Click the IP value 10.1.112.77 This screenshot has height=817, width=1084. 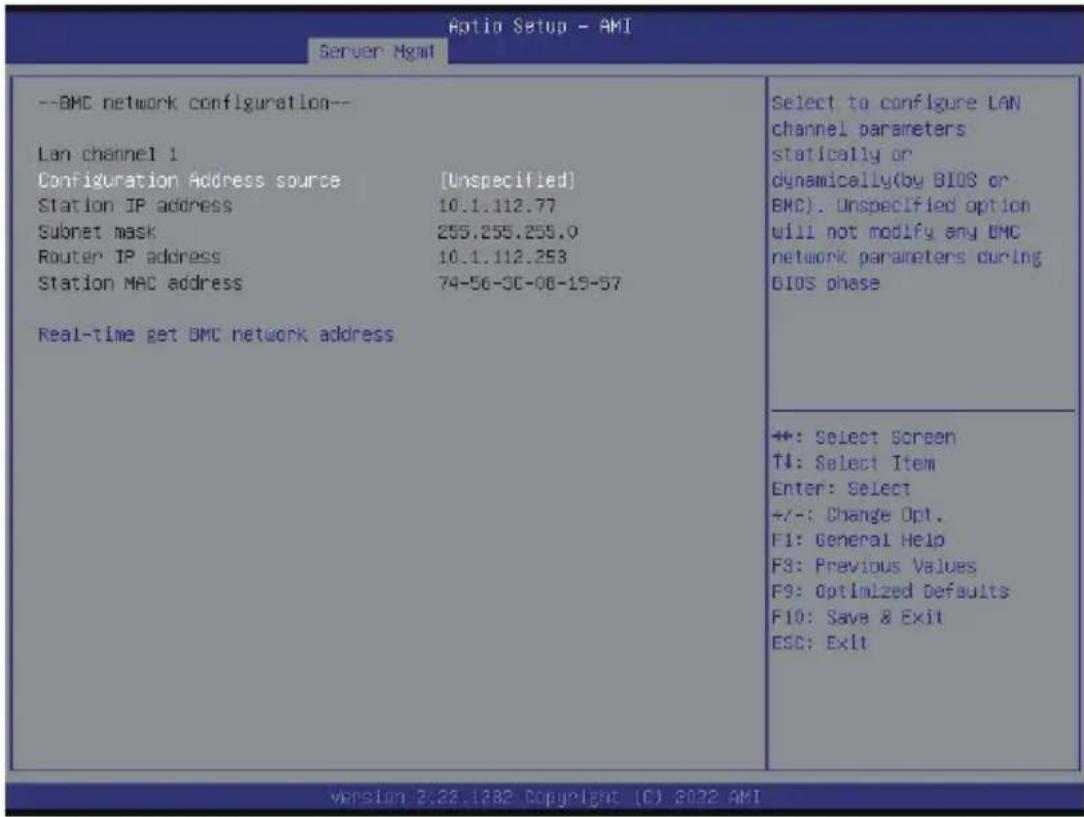[496, 206]
